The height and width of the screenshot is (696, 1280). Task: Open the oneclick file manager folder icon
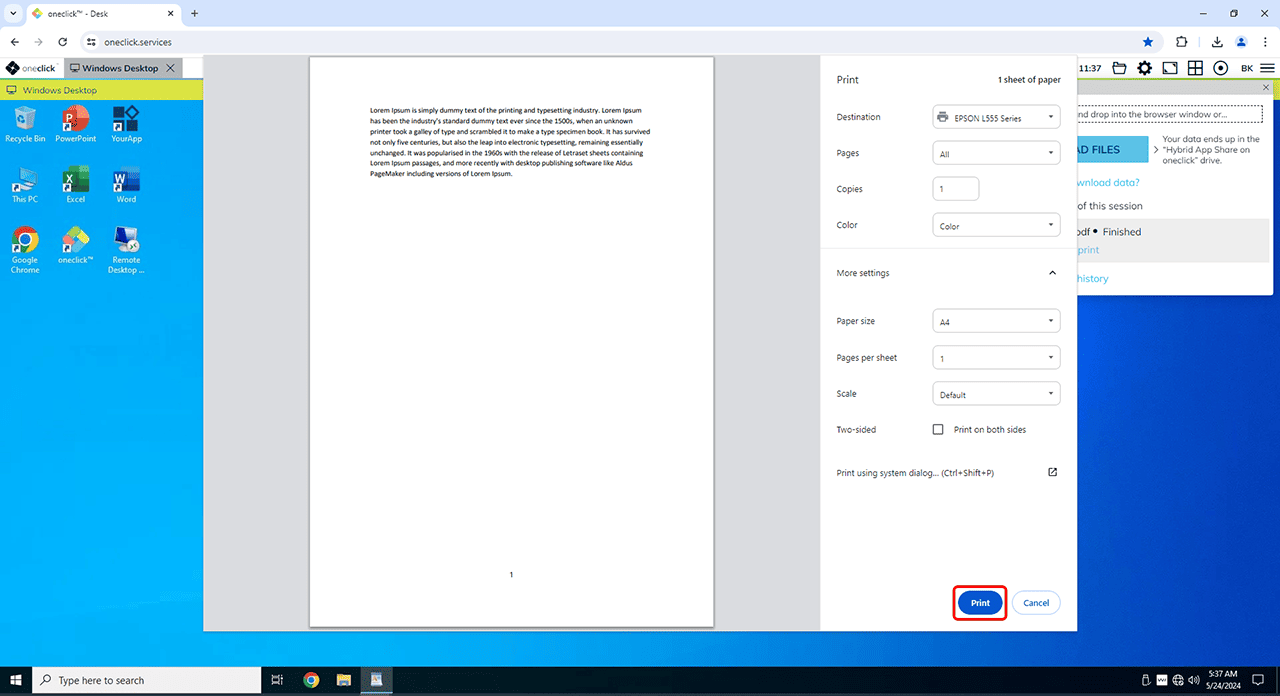[x=1119, y=68]
